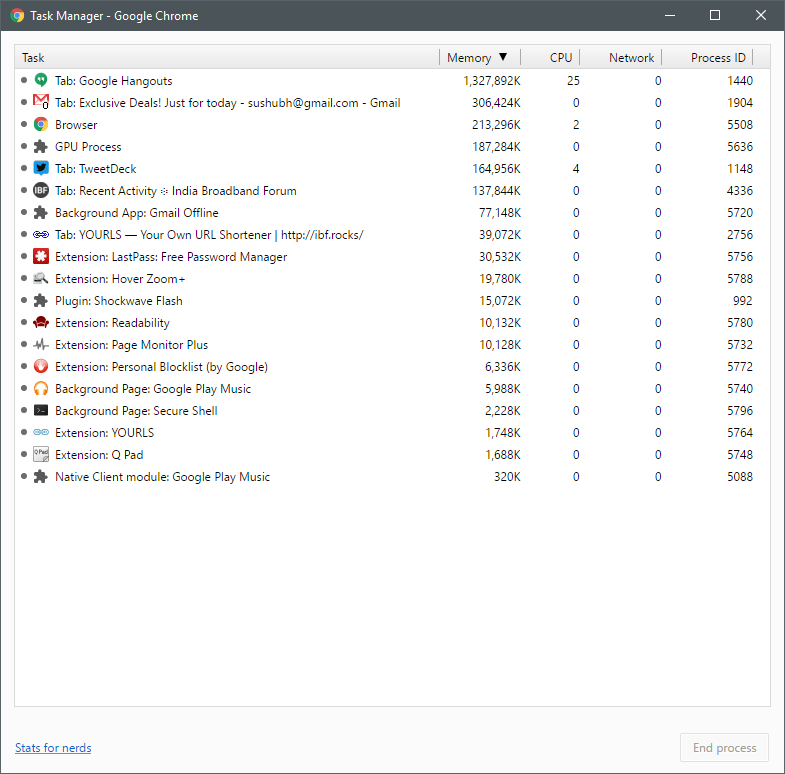
Task: Sort by the Process ID column
Action: tap(718, 58)
